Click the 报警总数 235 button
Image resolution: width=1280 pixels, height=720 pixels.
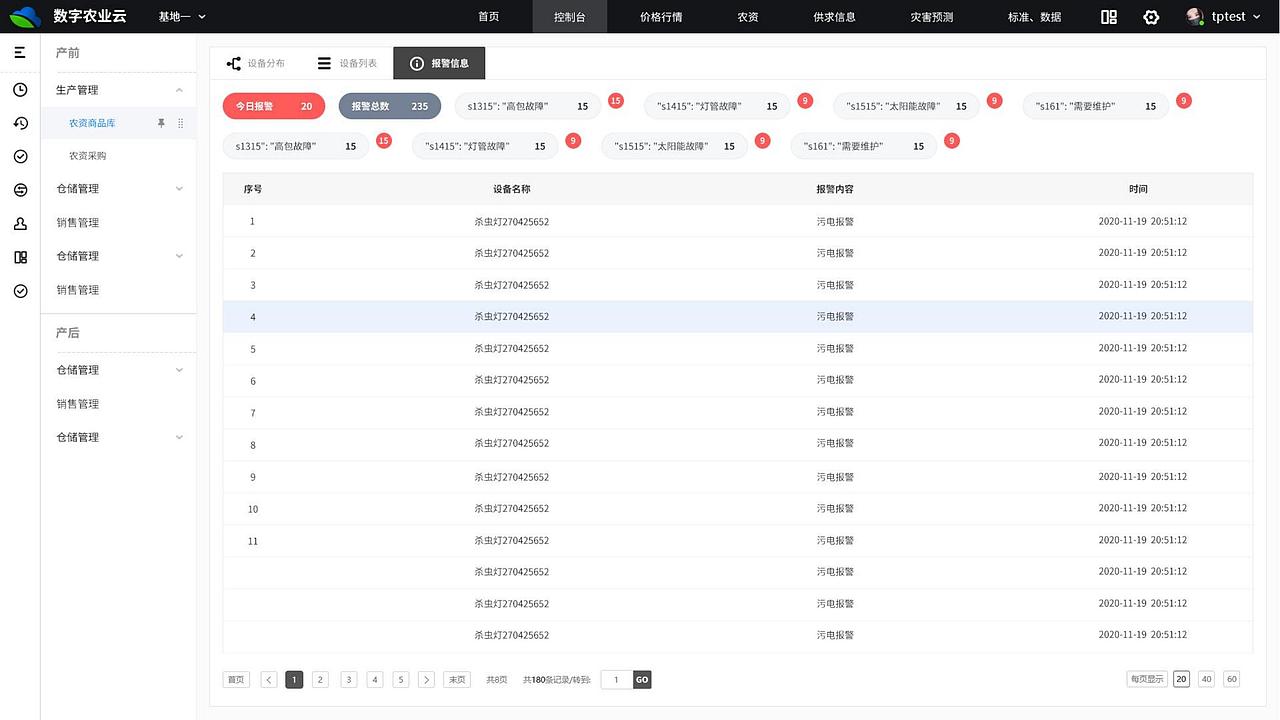390,106
